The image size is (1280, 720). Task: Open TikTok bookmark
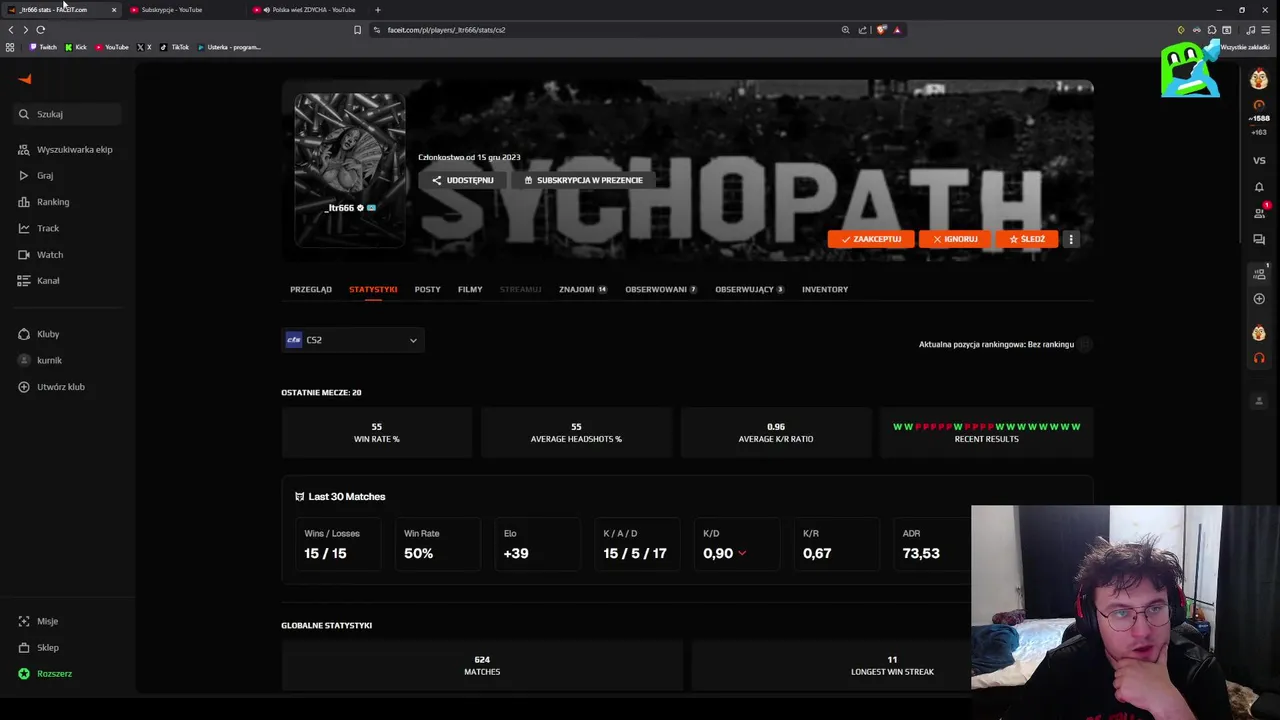point(175,47)
